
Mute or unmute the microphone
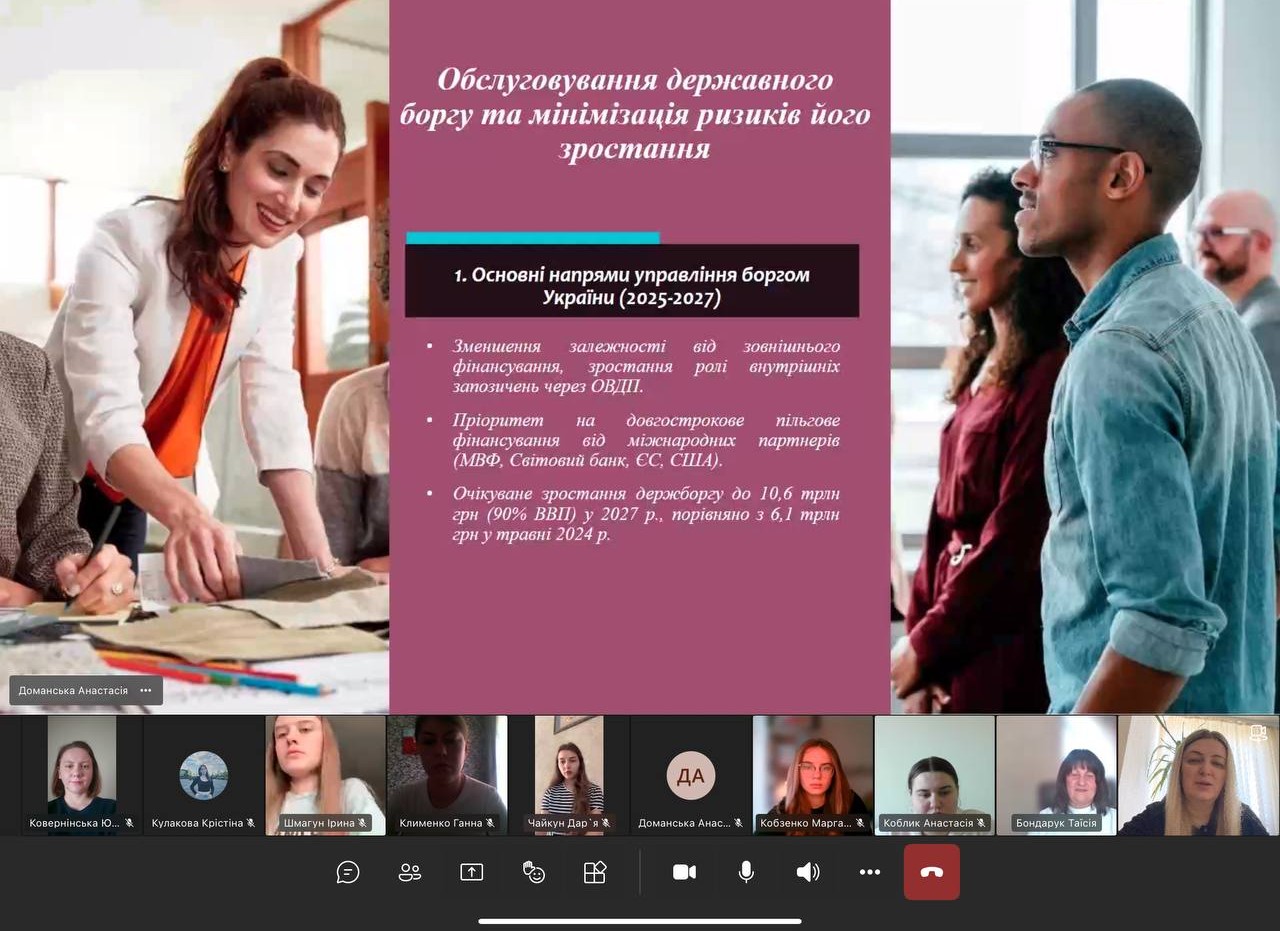[746, 872]
